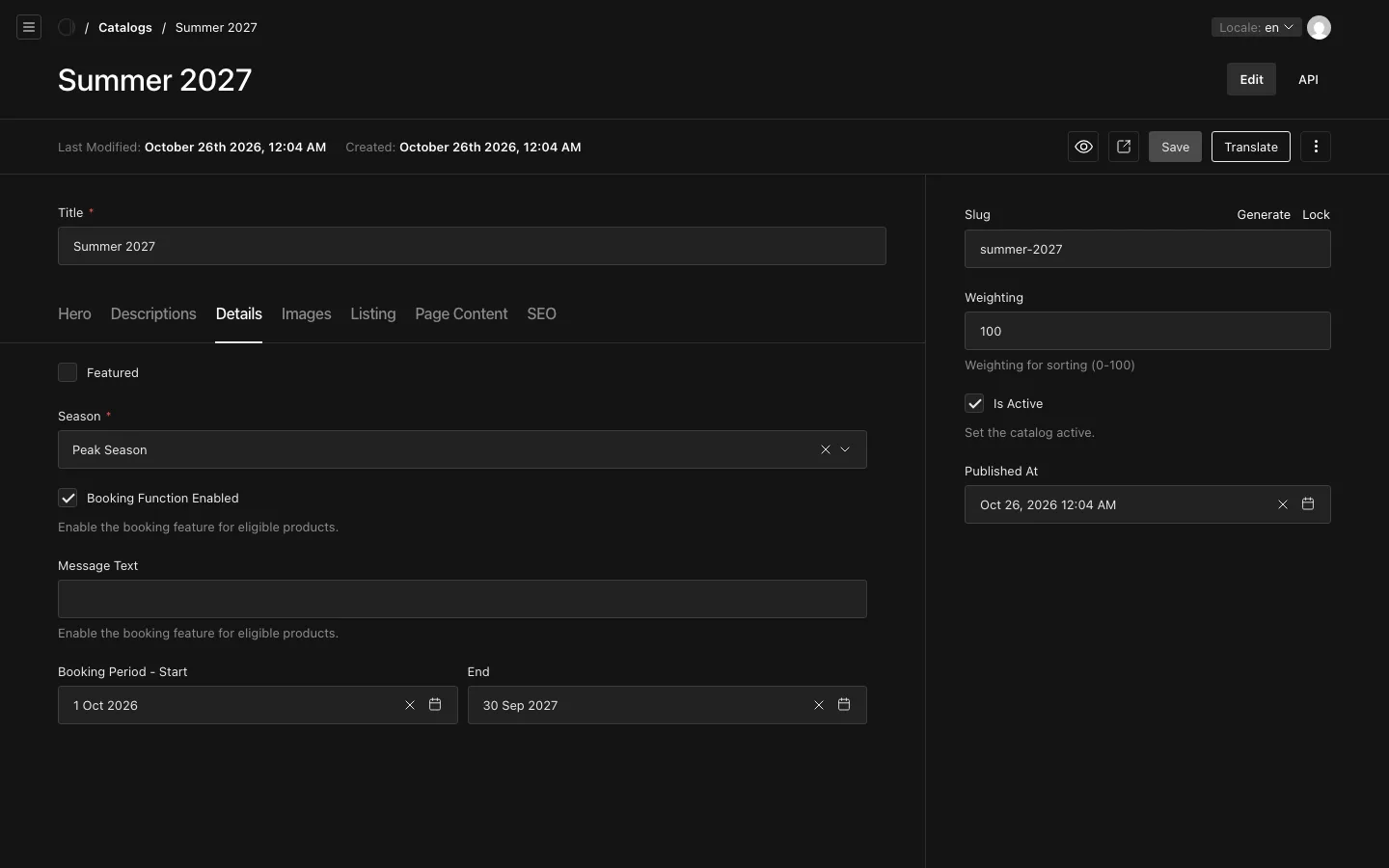Click the Created date text

click(x=490, y=147)
